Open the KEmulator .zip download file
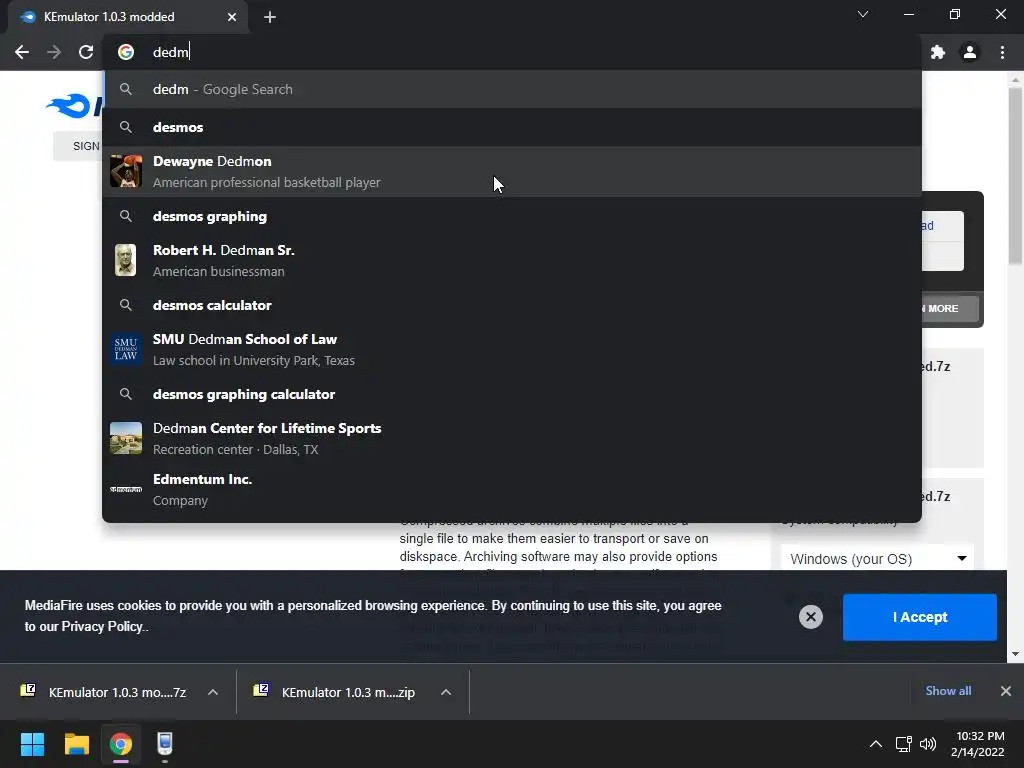1024x768 pixels. click(338, 692)
